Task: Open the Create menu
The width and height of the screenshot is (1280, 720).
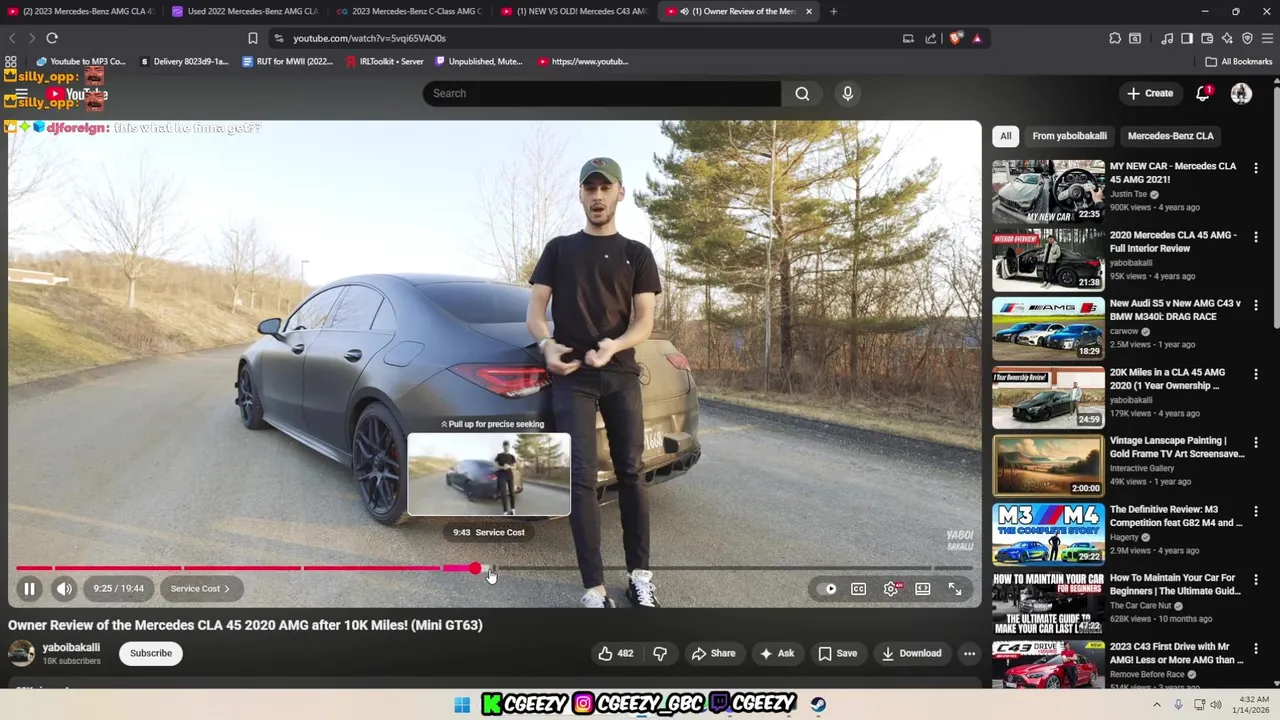Action: point(1149,93)
